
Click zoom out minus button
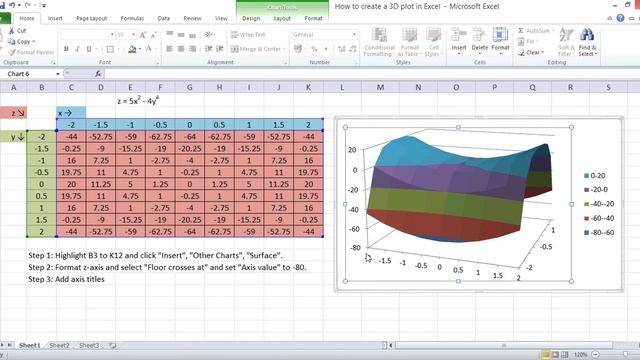click(596, 355)
